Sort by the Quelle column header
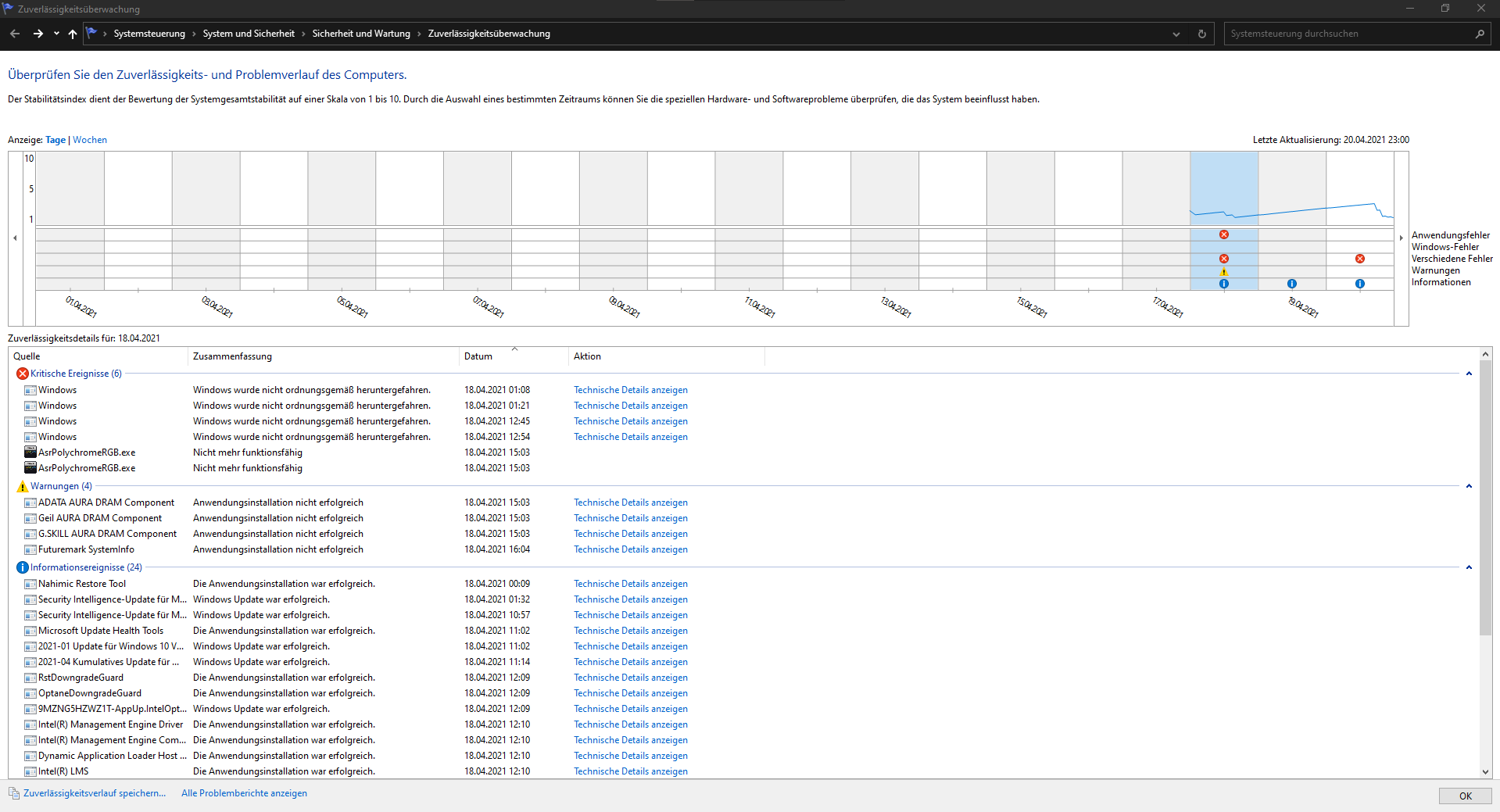The image size is (1500, 812). pyautogui.click(x=98, y=356)
